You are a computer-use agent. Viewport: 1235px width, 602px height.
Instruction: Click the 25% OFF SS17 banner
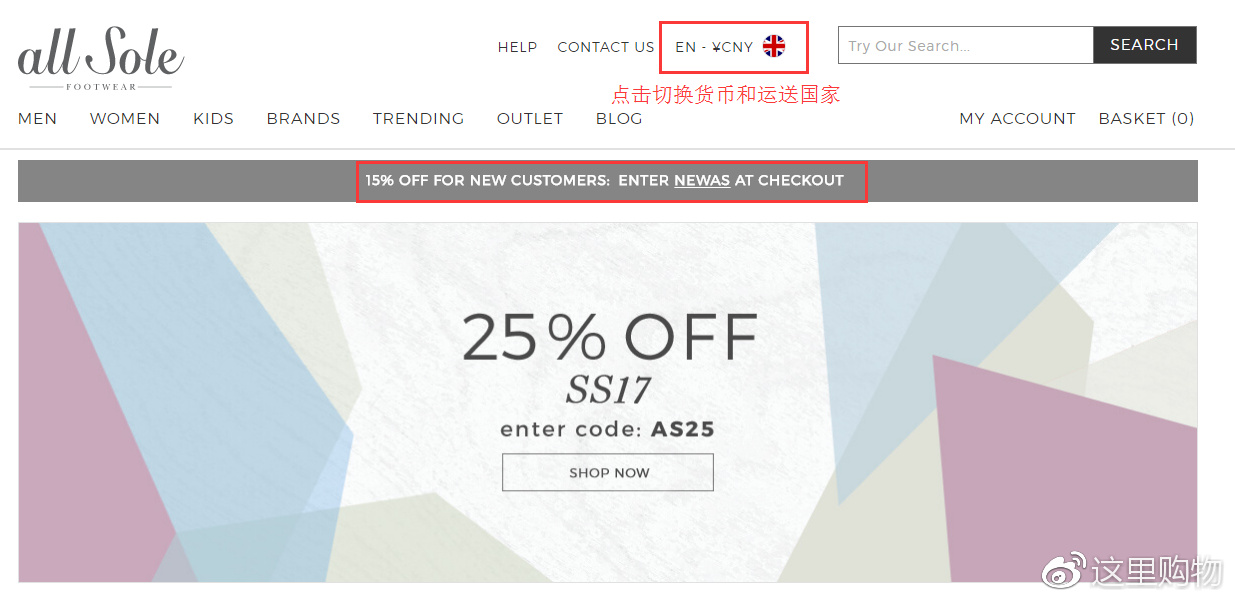[607, 402]
